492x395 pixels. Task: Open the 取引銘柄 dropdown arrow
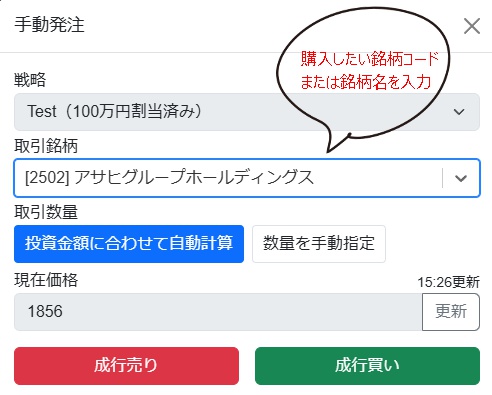pyautogui.click(x=461, y=178)
